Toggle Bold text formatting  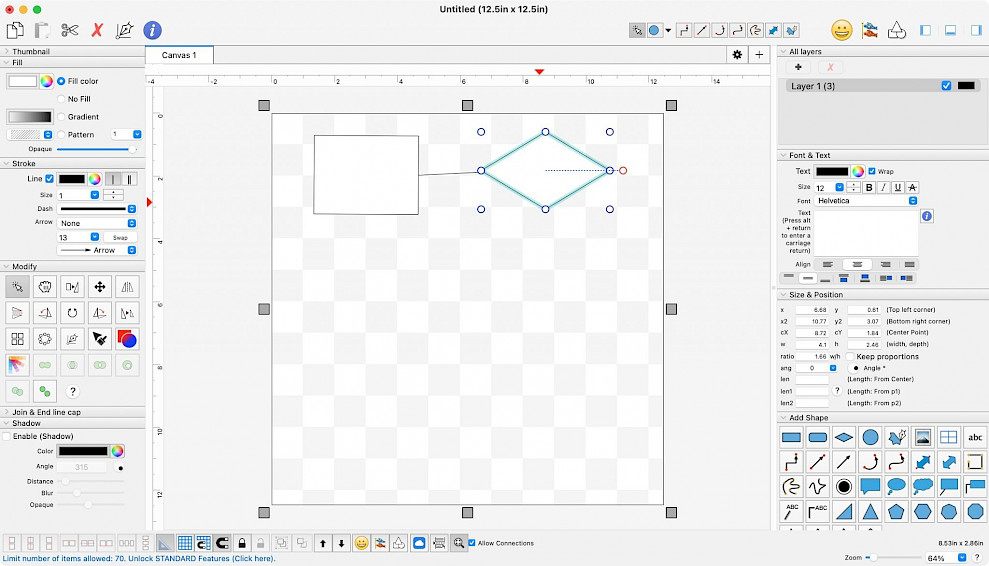[869, 187]
